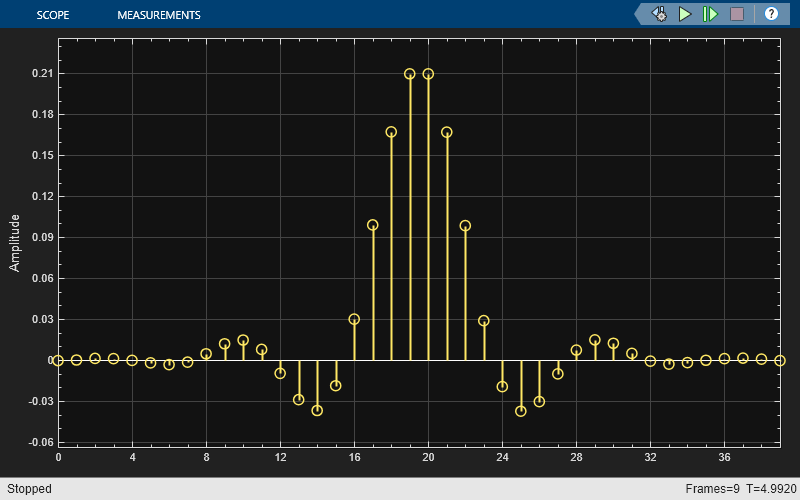The image size is (800, 500).
Task: Click the negative stem marker at sample 25
Action: coord(521,411)
